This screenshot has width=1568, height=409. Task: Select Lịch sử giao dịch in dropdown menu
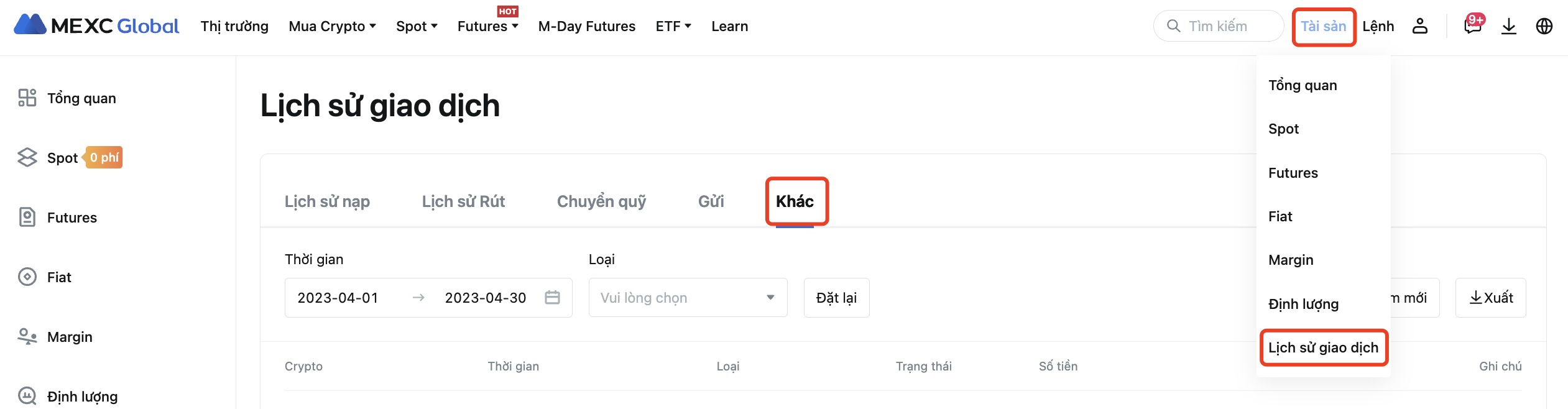pyautogui.click(x=1323, y=347)
